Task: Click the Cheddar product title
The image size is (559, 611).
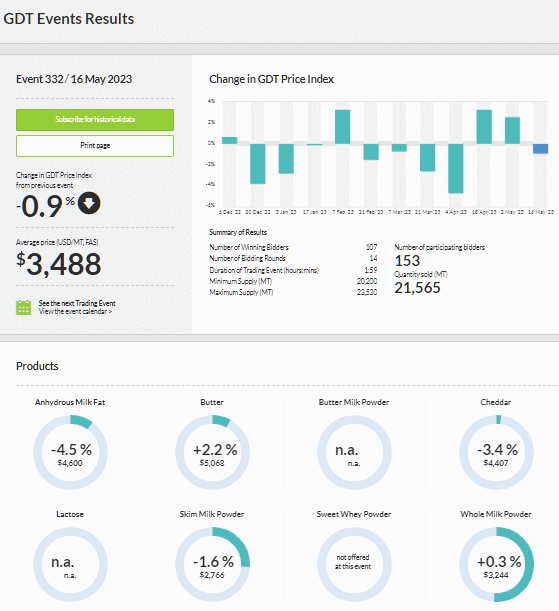Action: click(x=496, y=402)
